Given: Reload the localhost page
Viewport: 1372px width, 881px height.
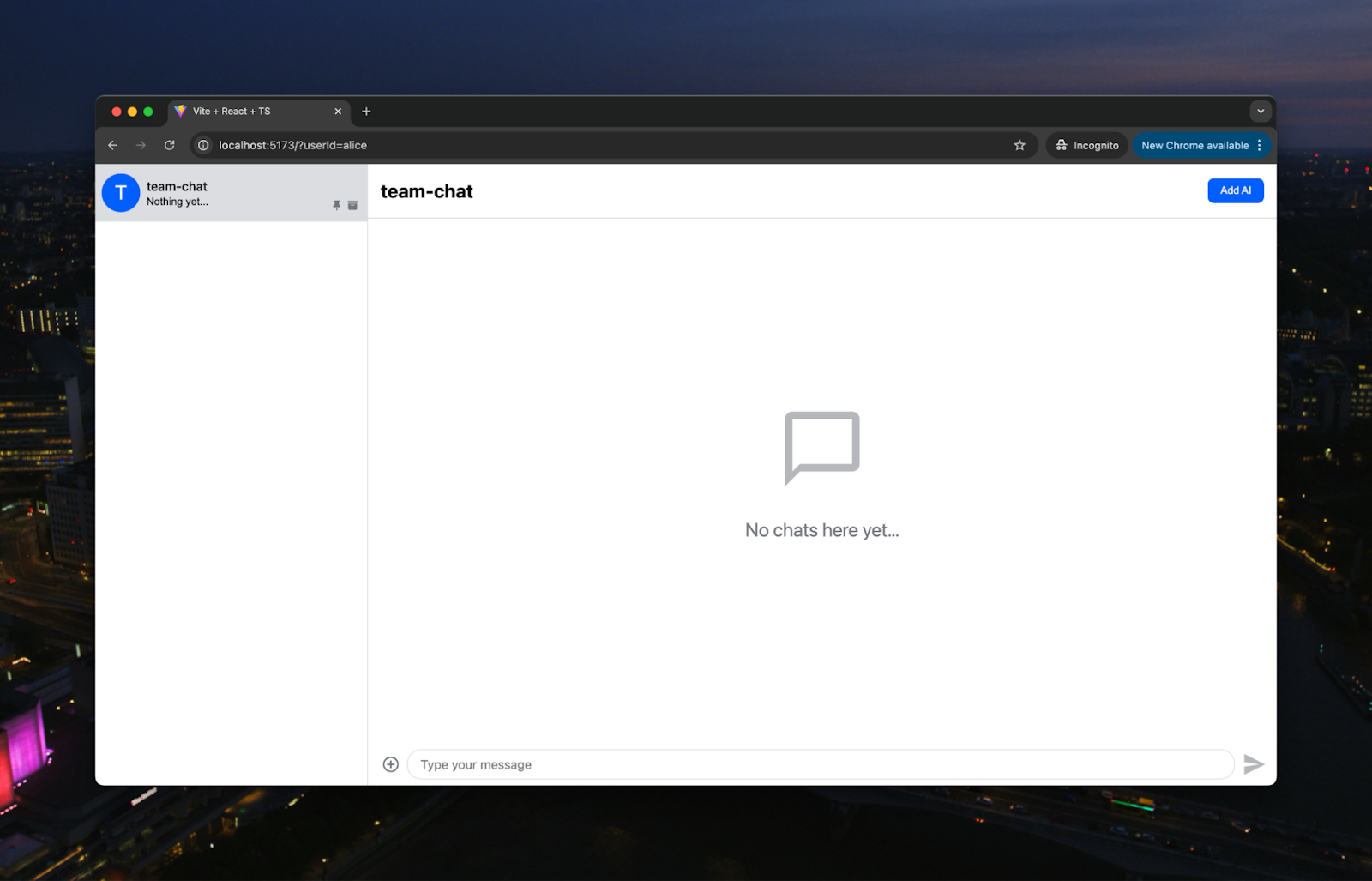Looking at the screenshot, I should [x=170, y=145].
